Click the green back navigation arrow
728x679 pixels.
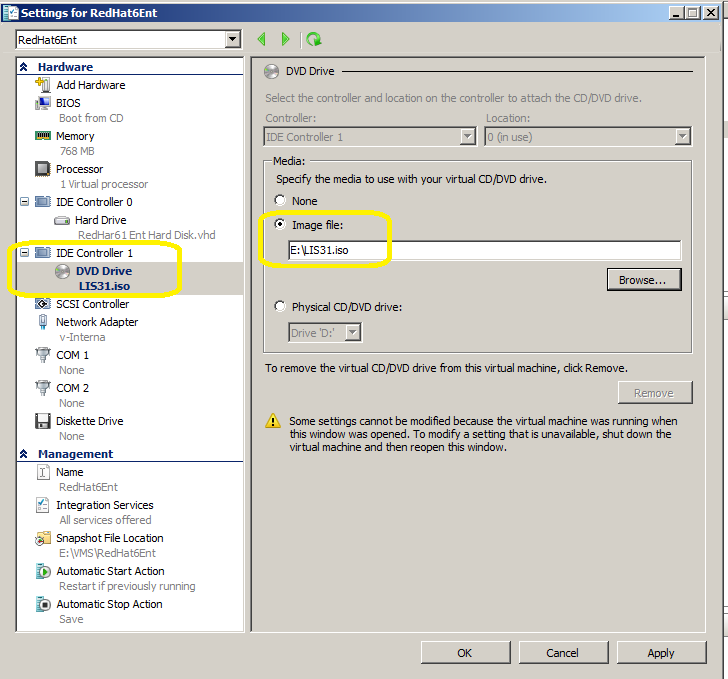[262, 39]
